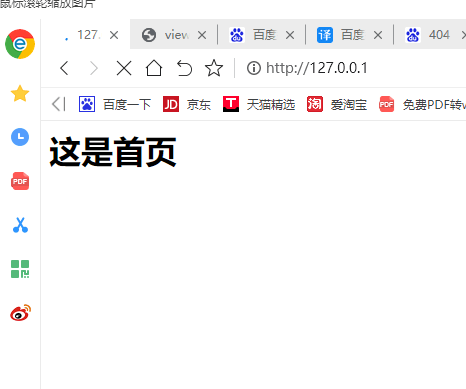Click site info icon in address bar
Screen dimensions: 466x389
(x=254, y=68)
